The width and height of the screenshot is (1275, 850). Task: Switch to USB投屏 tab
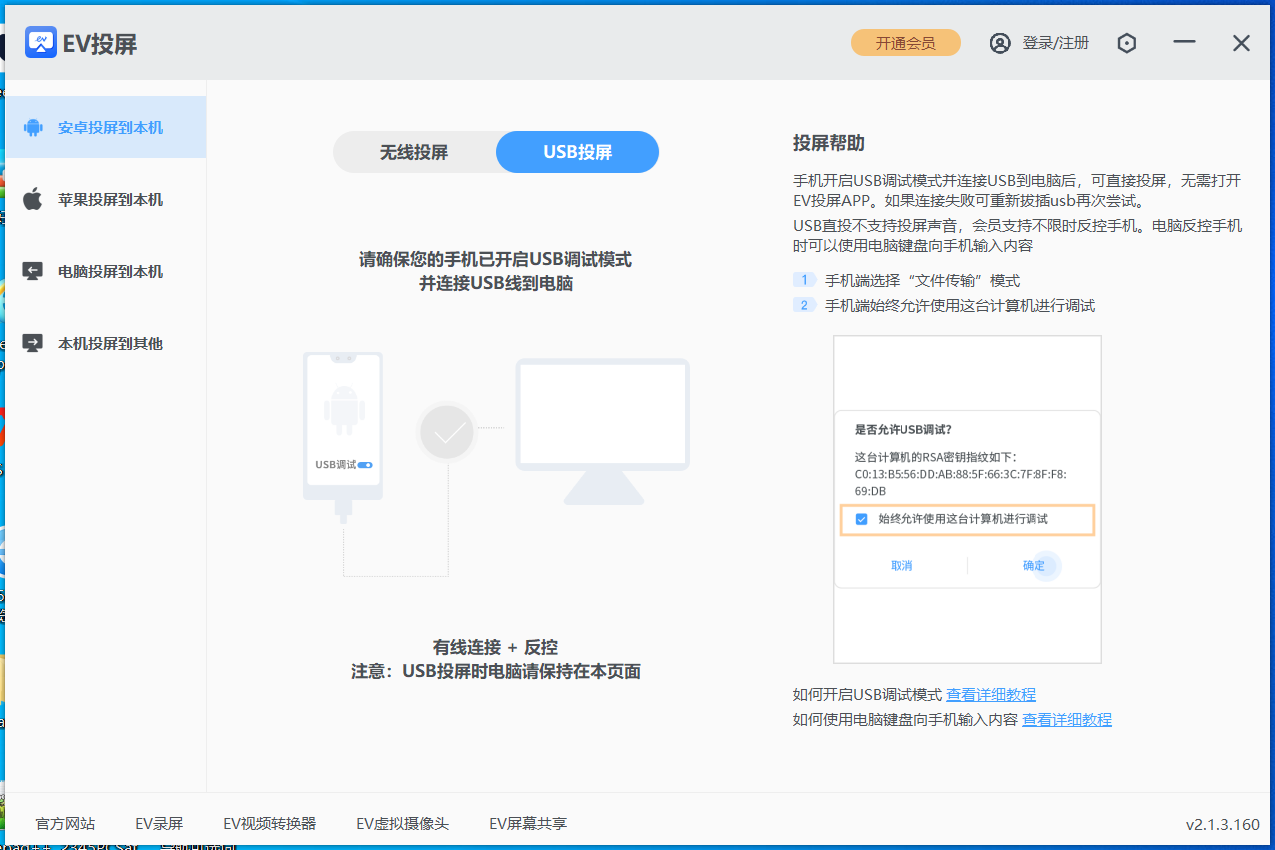click(x=578, y=152)
